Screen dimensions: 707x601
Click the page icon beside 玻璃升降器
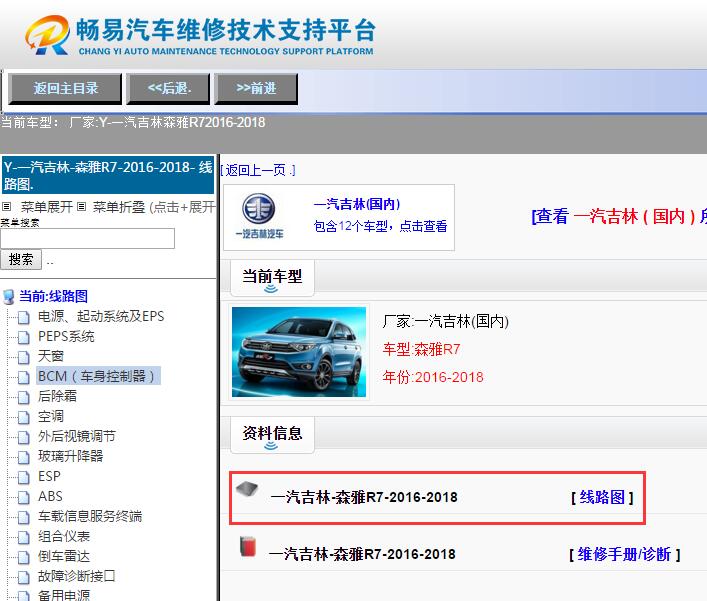pos(24,457)
